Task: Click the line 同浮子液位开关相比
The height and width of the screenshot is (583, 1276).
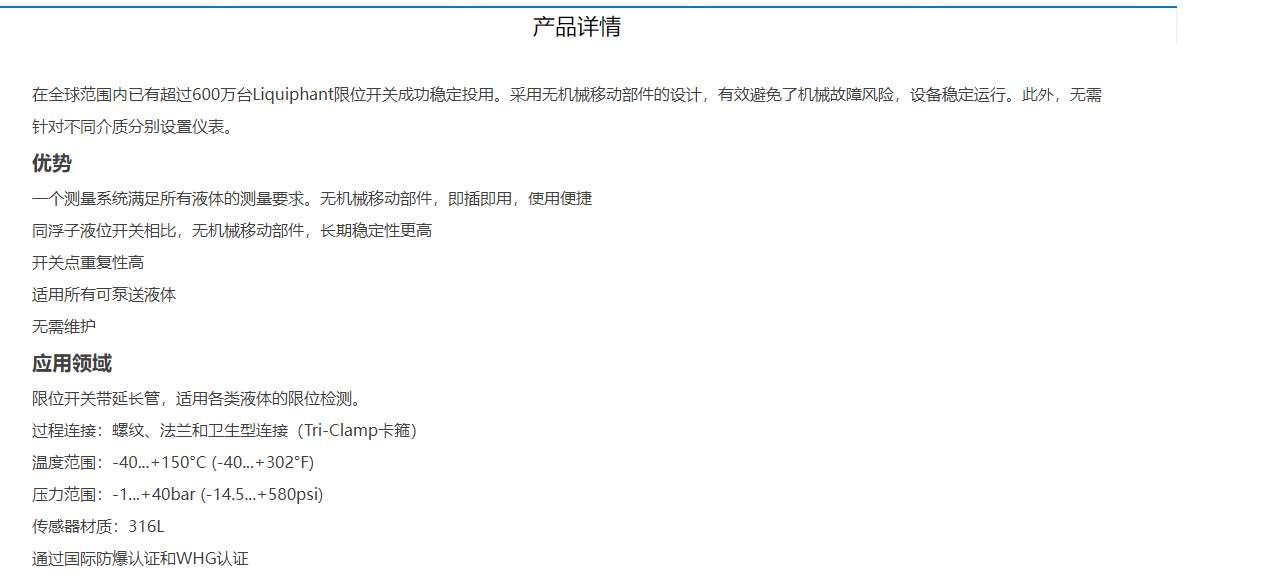Action: pyautogui.click(x=232, y=231)
